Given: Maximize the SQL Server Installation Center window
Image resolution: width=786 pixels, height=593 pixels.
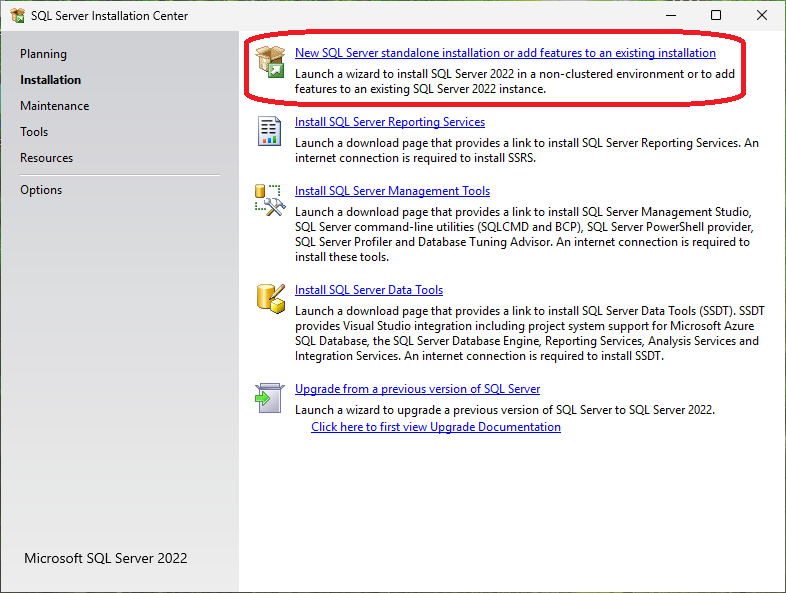Looking at the screenshot, I should [x=716, y=16].
